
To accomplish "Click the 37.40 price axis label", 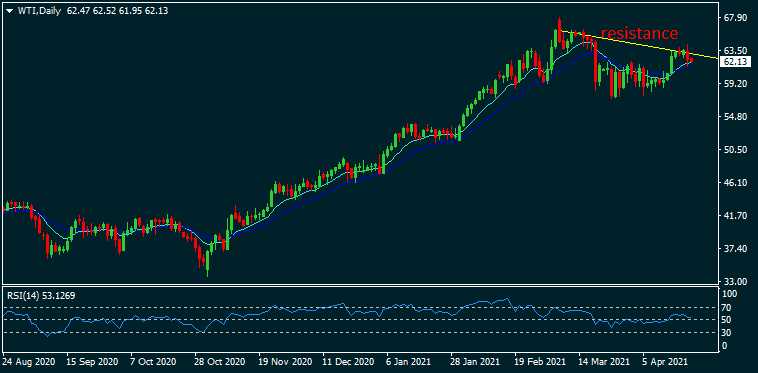I will (735, 248).
